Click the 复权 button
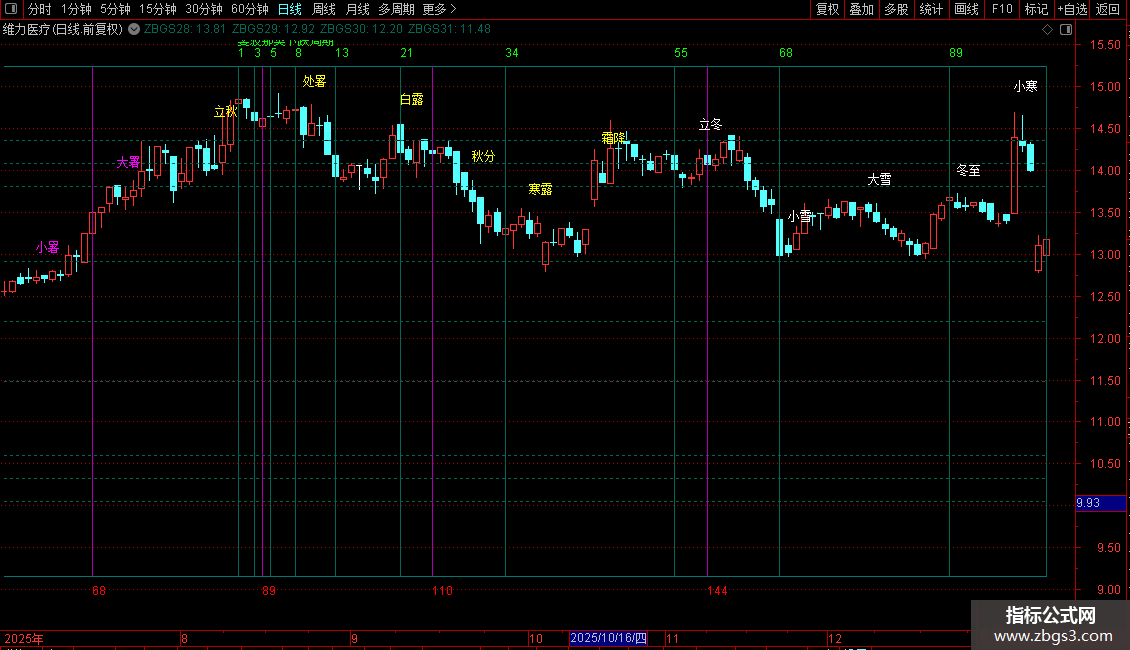The height and width of the screenshot is (650, 1130). tap(827, 9)
